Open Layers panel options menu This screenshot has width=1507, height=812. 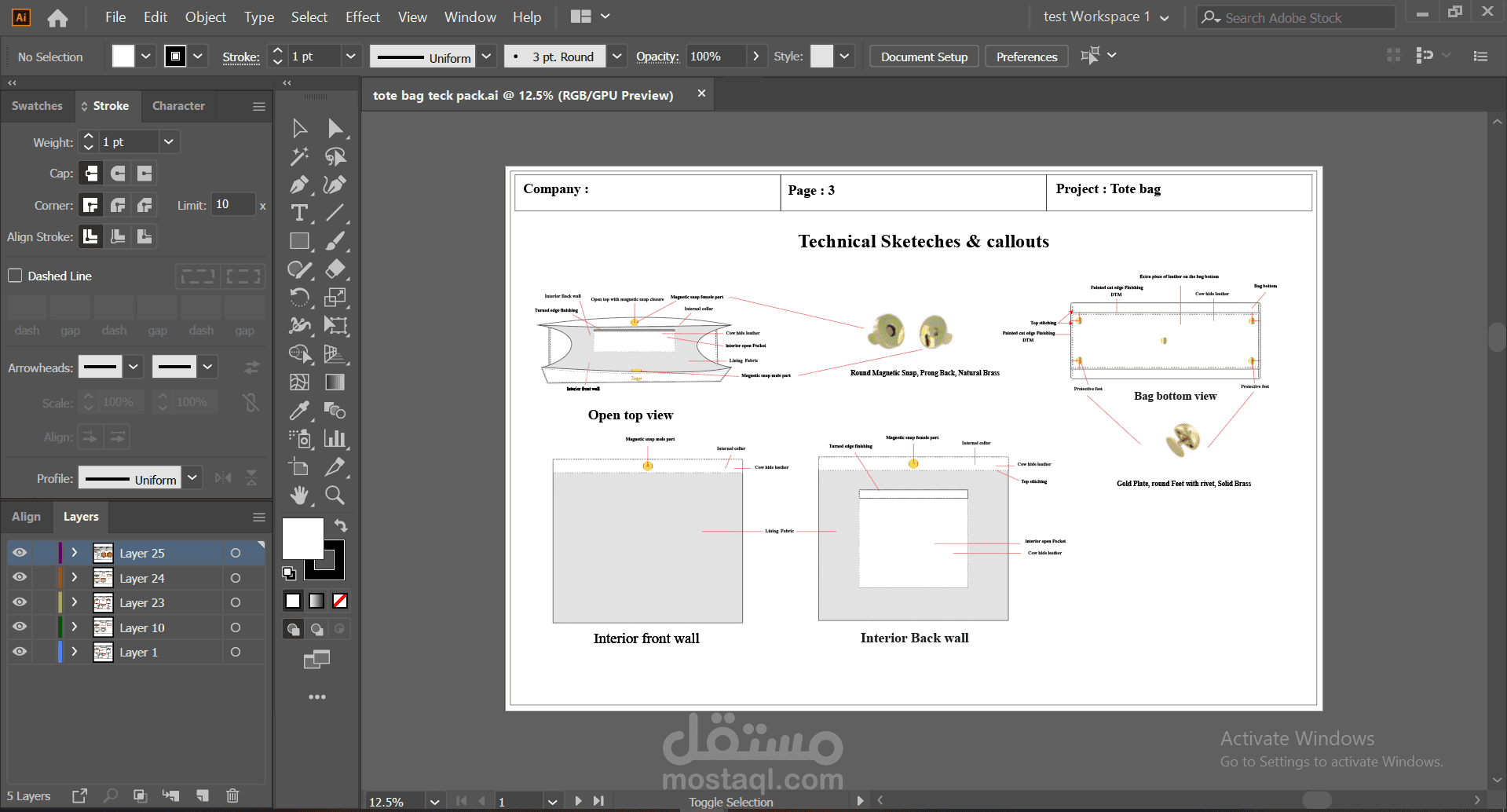click(259, 517)
